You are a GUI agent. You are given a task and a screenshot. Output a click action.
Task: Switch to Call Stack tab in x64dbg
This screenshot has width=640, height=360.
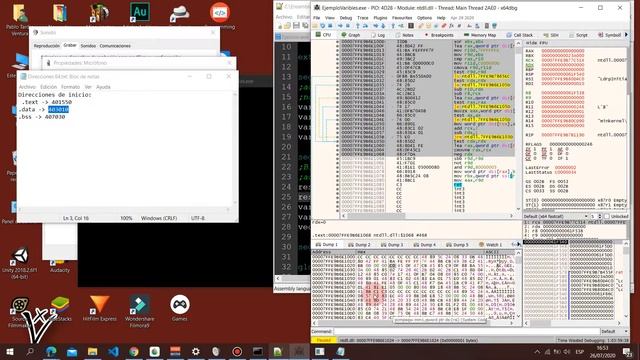coord(520,35)
